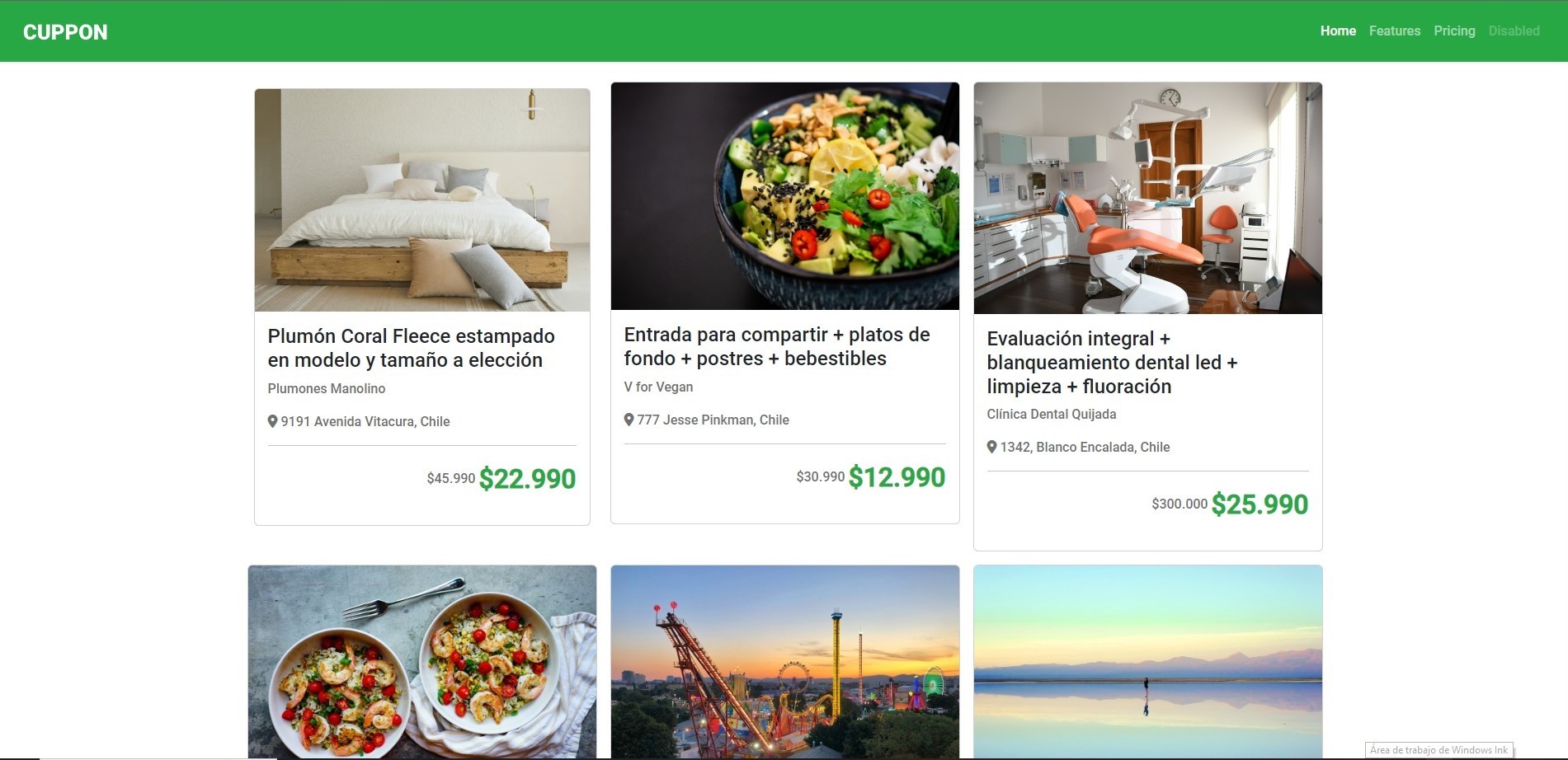
Task: Click the CUPPON brand logo
Action: tap(65, 32)
